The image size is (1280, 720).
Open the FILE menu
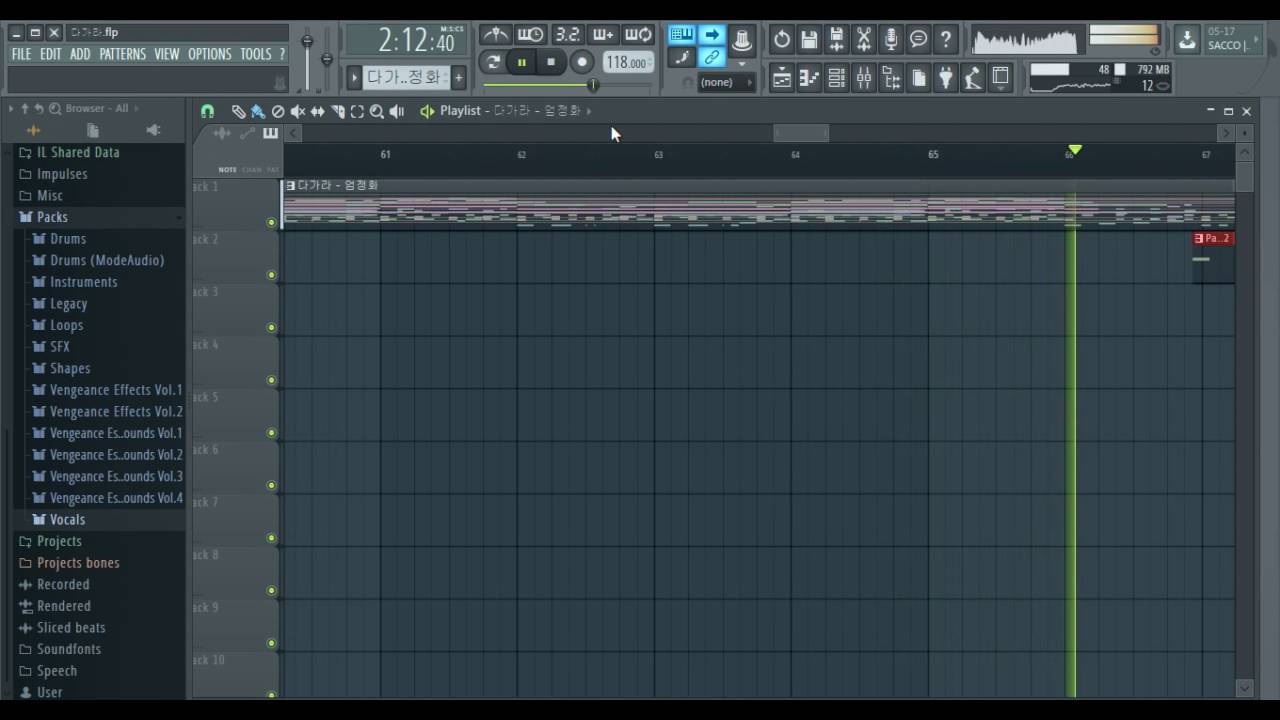21,54
